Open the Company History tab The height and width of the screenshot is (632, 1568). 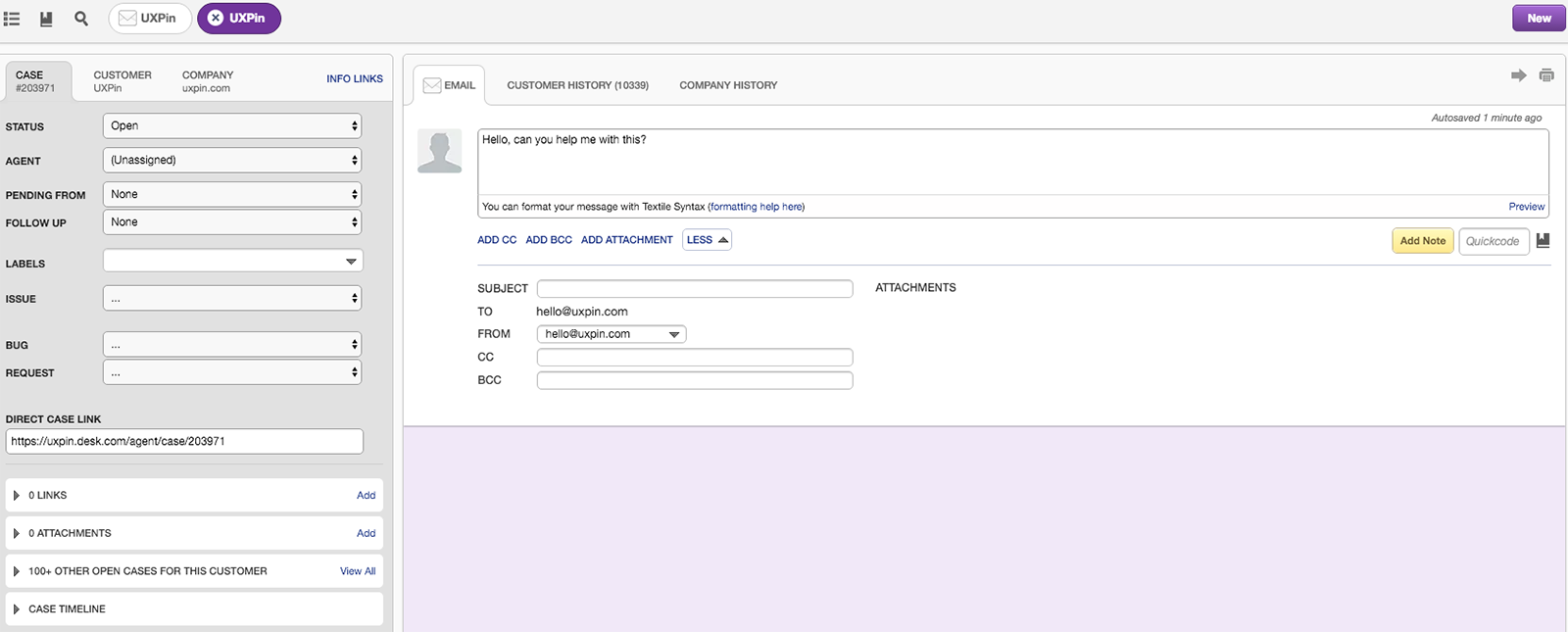pos(728,85)
